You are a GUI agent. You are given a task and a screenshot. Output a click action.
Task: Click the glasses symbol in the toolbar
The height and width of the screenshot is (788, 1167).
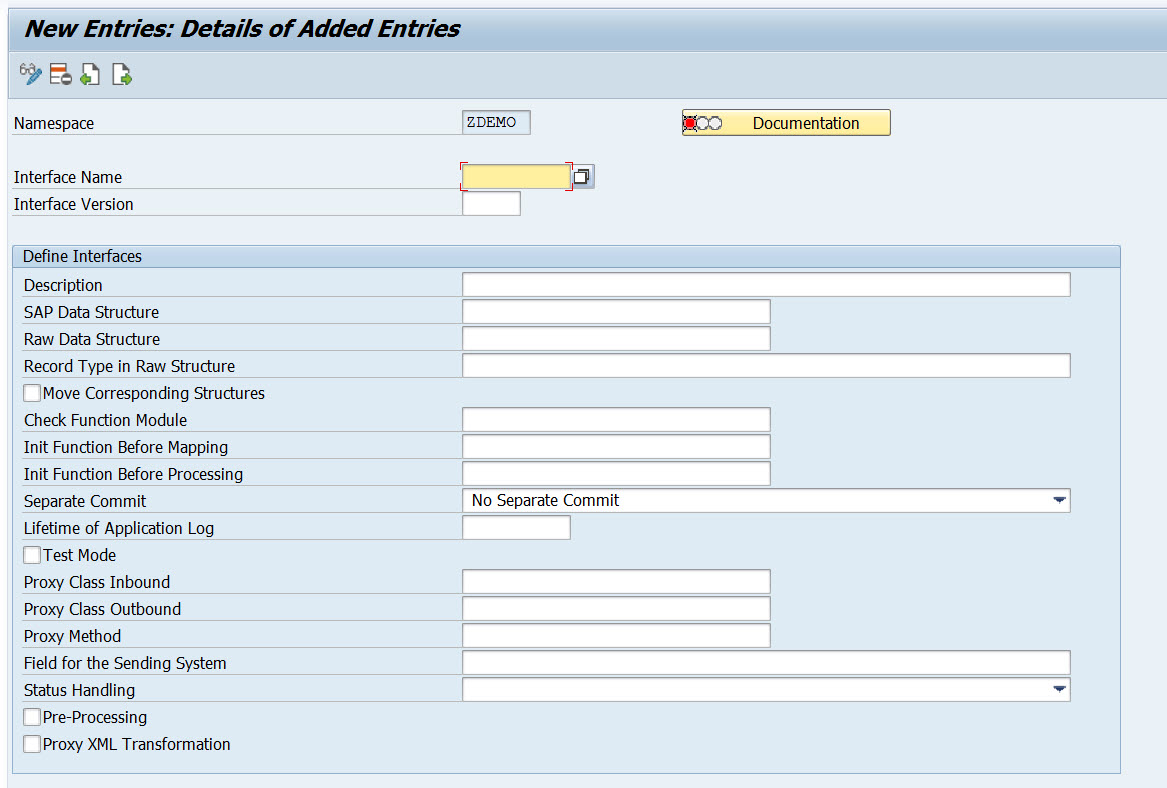pyautogui.click(x=25, y=70)
